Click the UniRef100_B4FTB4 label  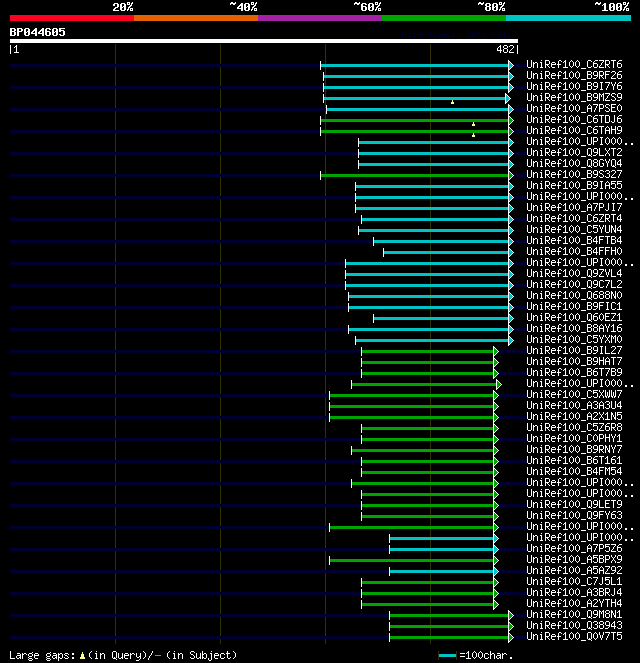pyautogui.click(x=574, y=240)
